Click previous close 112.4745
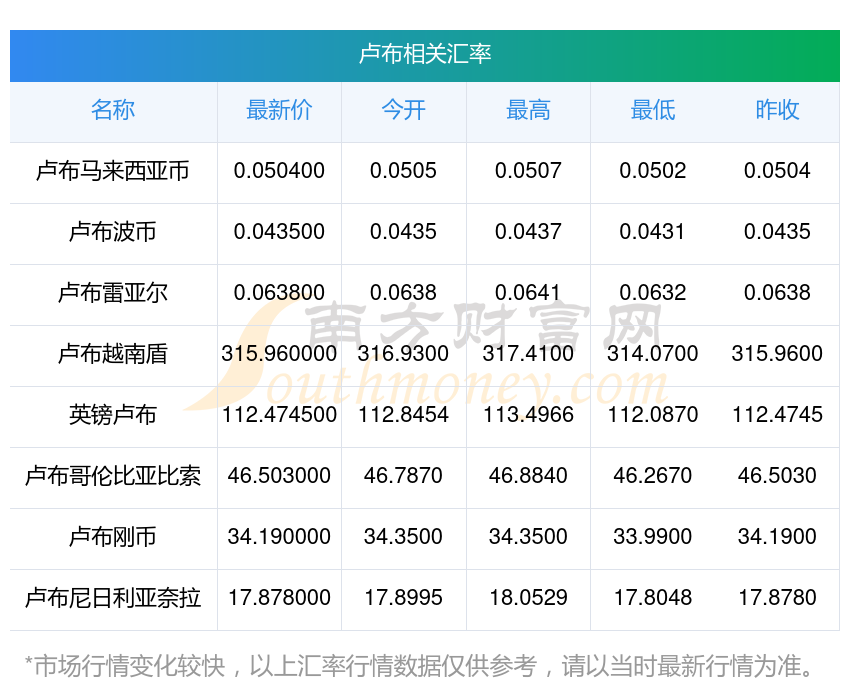 coord(777,415)
